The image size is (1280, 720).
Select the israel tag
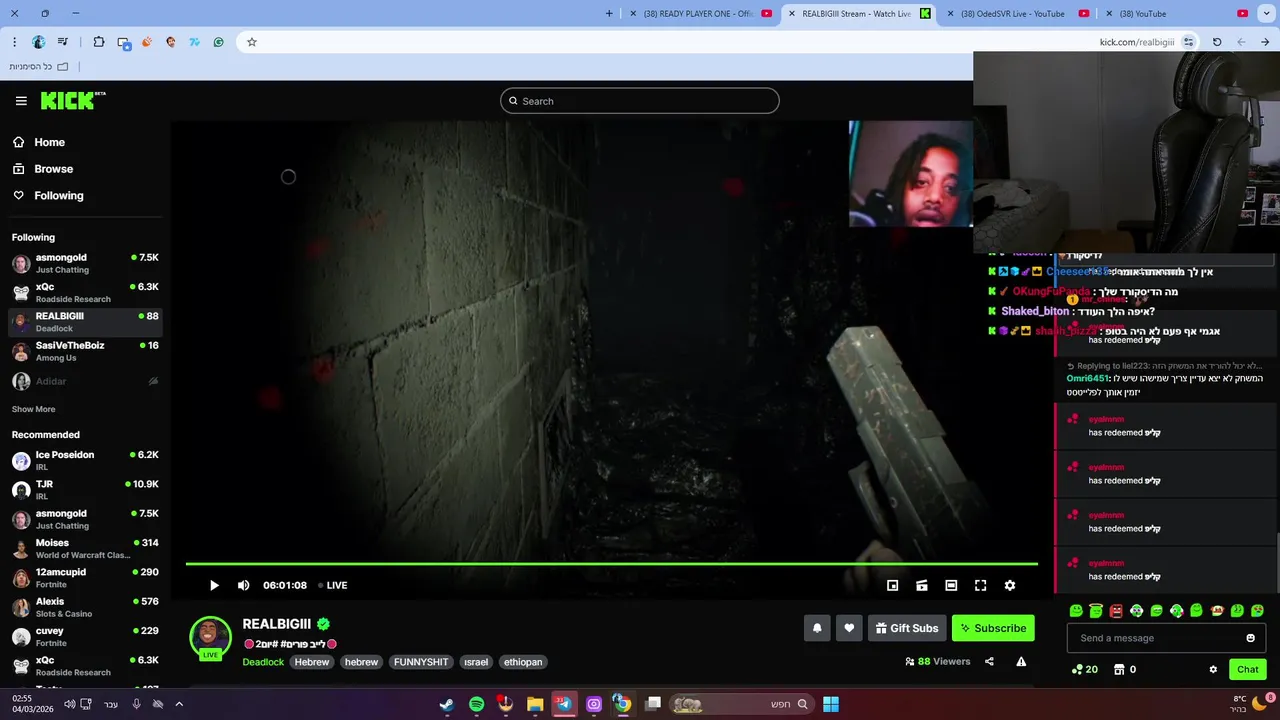point(476,662)
